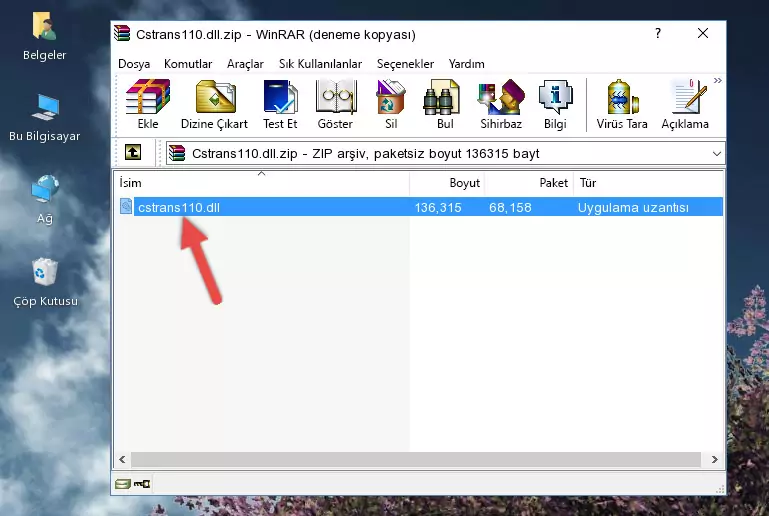Select the cstrans110.dll file name

point(179,207)
